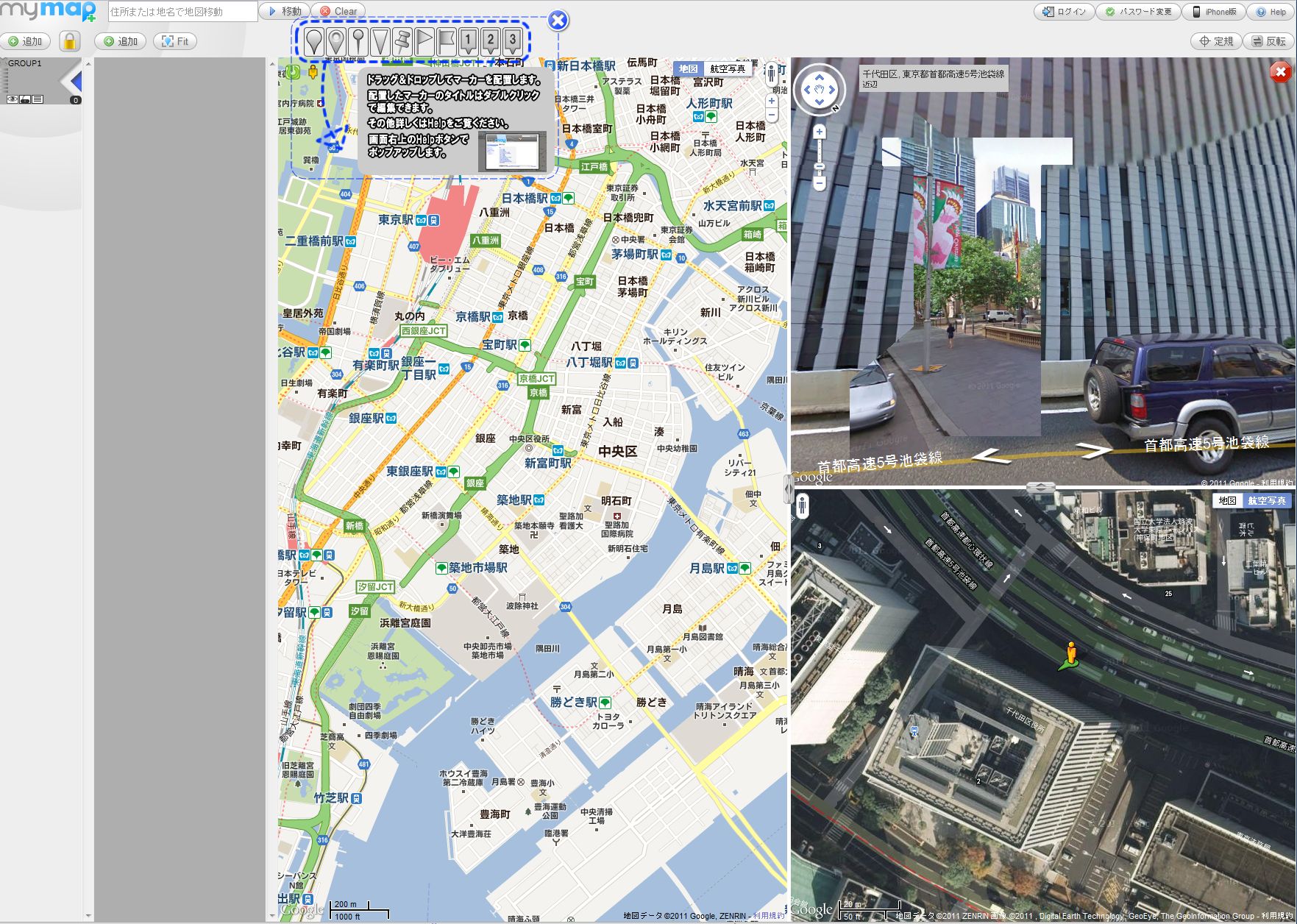The width and height of the screenshot is (1297, 924).
Task: Click the 反転 flip layout button
Action: tap(1269, 41)
